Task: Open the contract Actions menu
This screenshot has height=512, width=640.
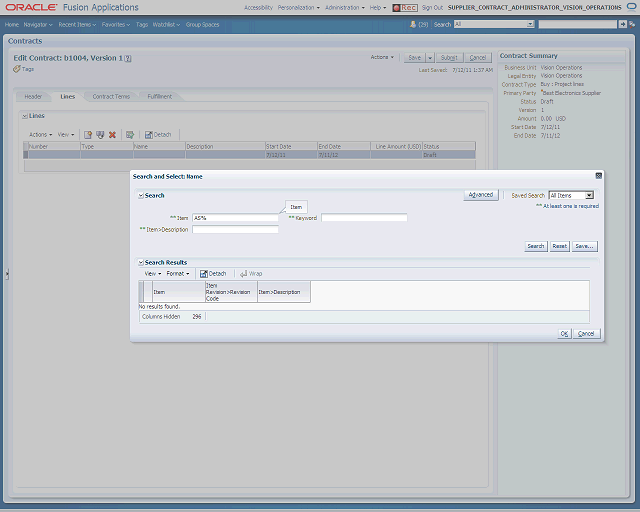Action: (x=382, y=57)
